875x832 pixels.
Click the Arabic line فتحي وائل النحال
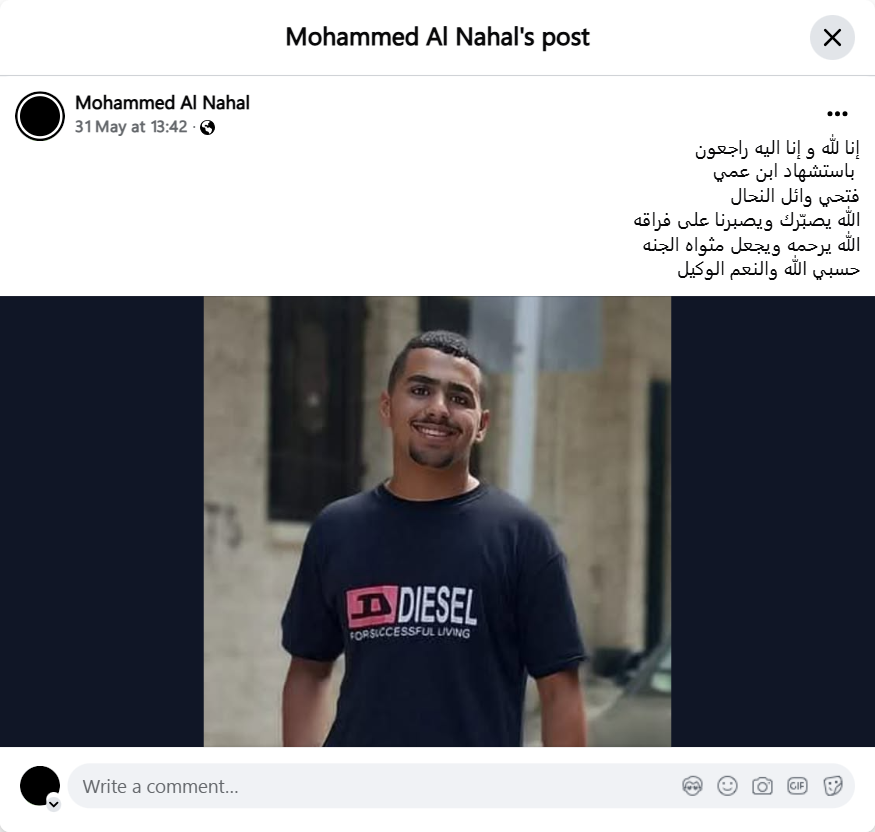tap(795, 196)
